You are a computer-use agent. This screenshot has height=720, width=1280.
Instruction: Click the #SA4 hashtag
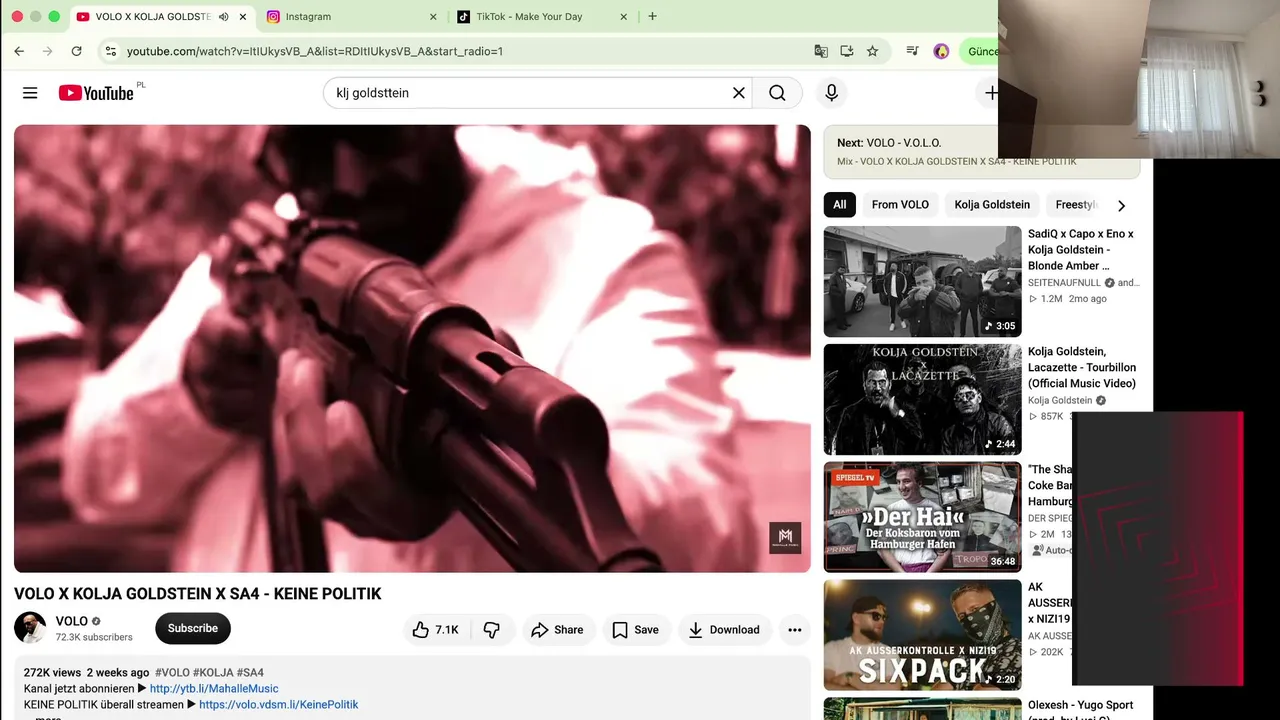coord(250,673)
